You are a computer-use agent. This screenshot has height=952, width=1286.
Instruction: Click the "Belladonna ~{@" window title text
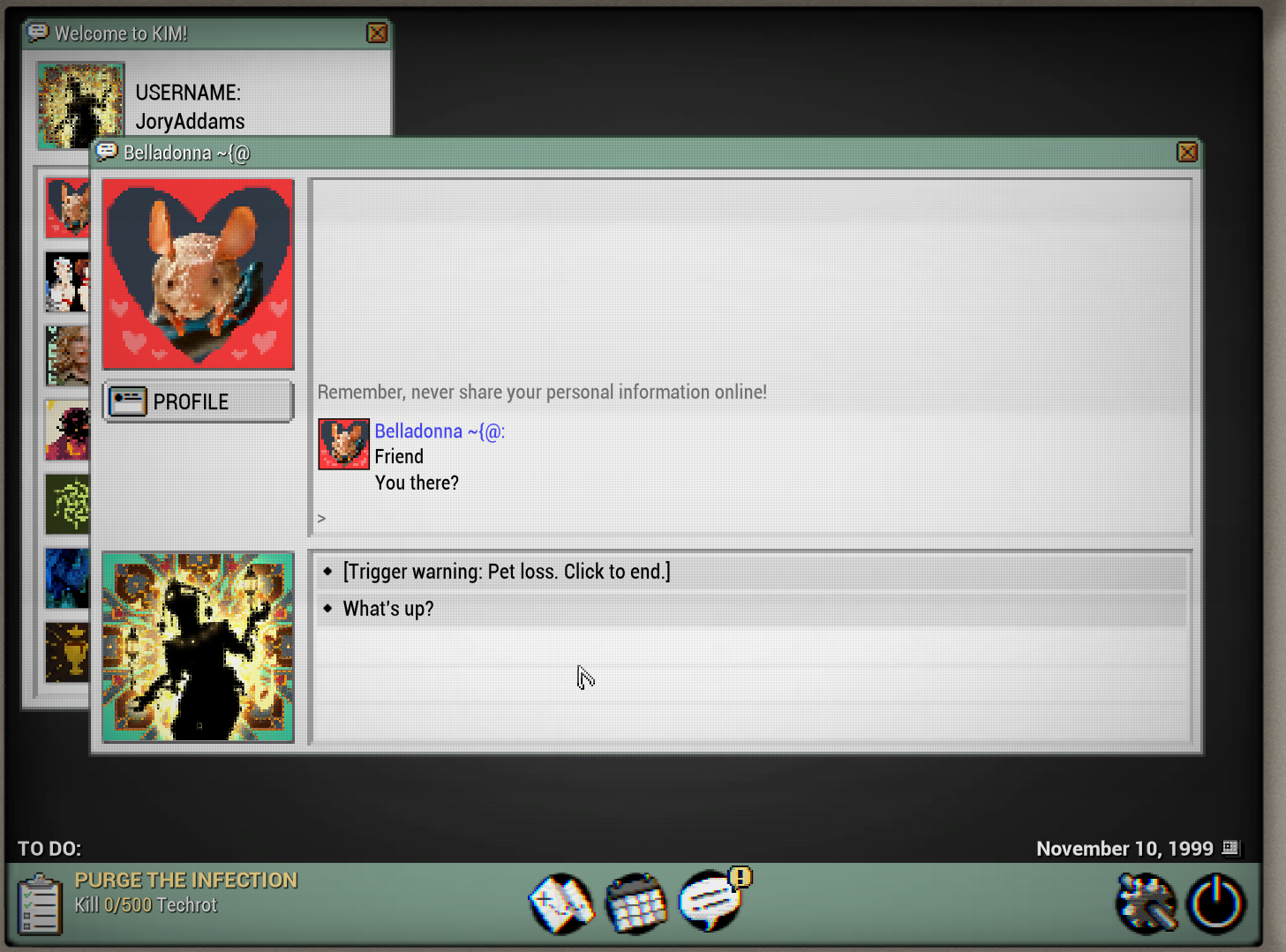(187, 153)
